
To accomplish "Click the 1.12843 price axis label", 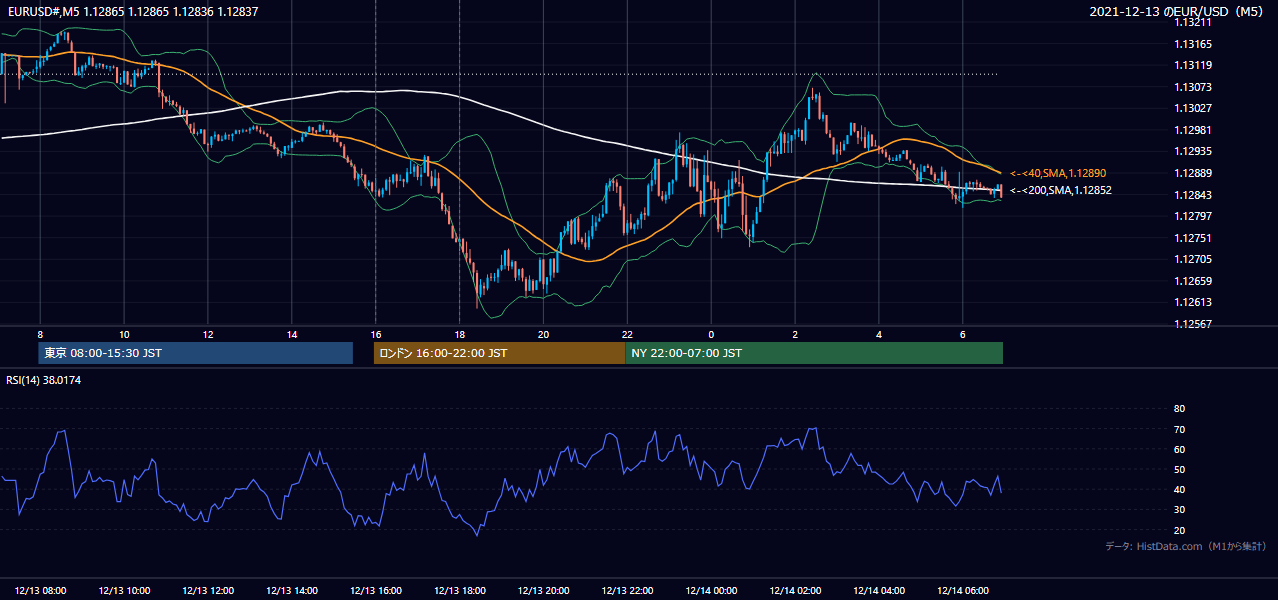I will tap(1193, 195).
